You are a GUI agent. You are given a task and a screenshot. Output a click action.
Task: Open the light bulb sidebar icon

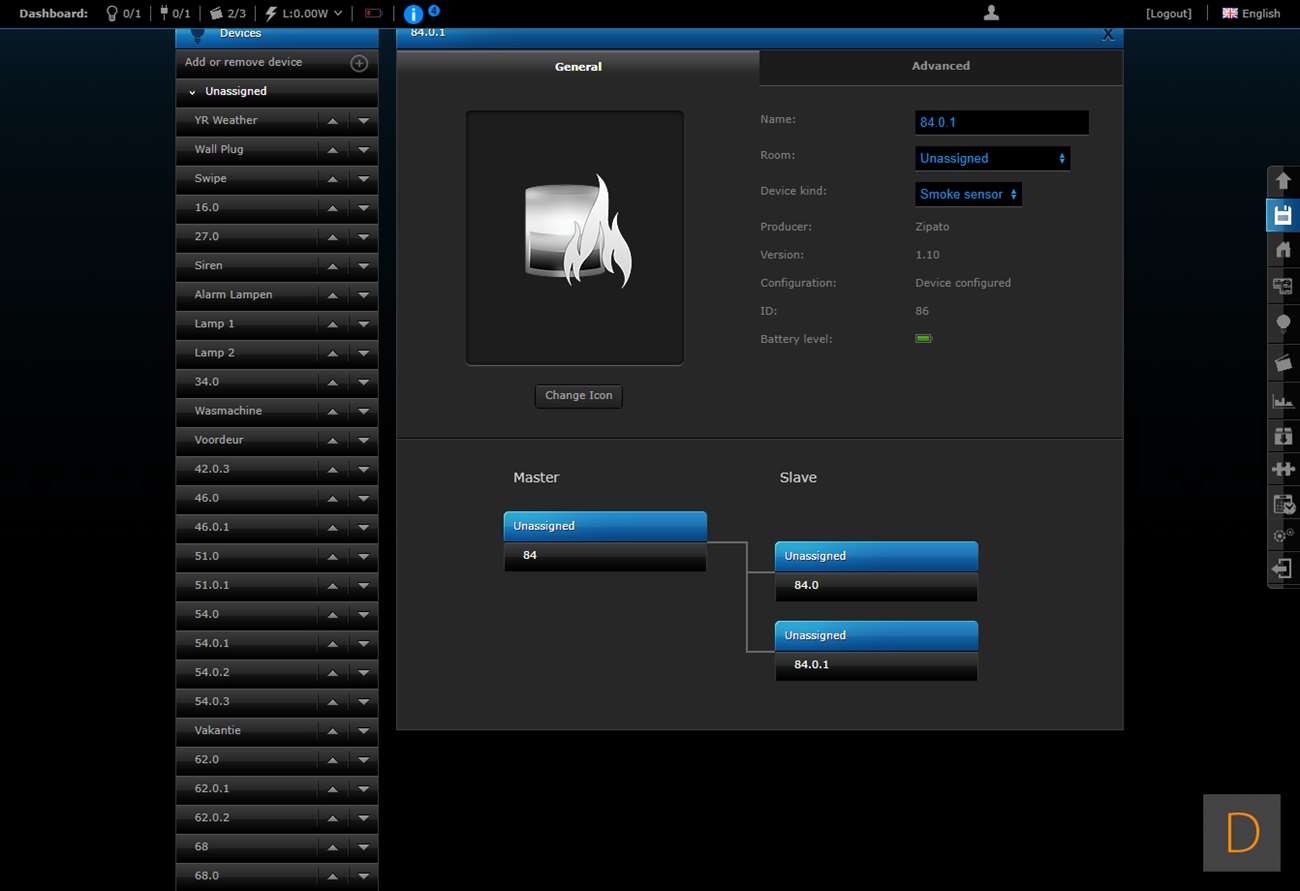tap(1283, 324)
